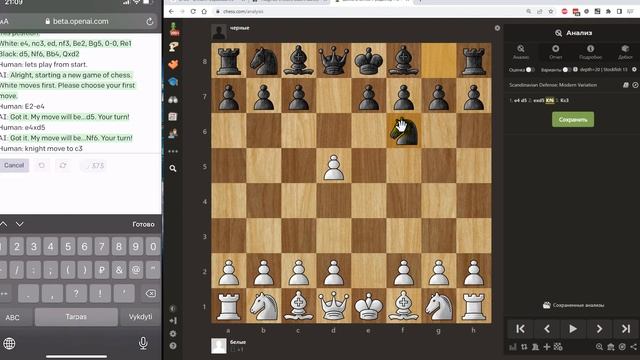
Task: Open the News icon in chess.com sidebar
Action: coord(173,117)
